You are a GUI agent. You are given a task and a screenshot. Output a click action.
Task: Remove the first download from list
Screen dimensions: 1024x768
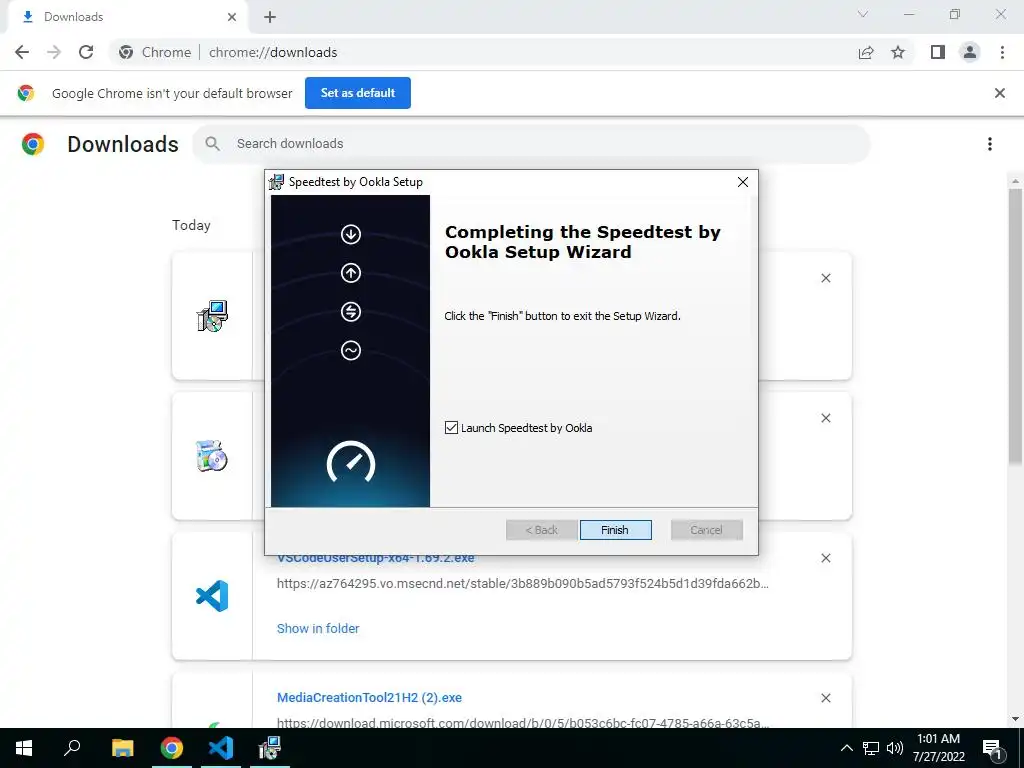826,278
